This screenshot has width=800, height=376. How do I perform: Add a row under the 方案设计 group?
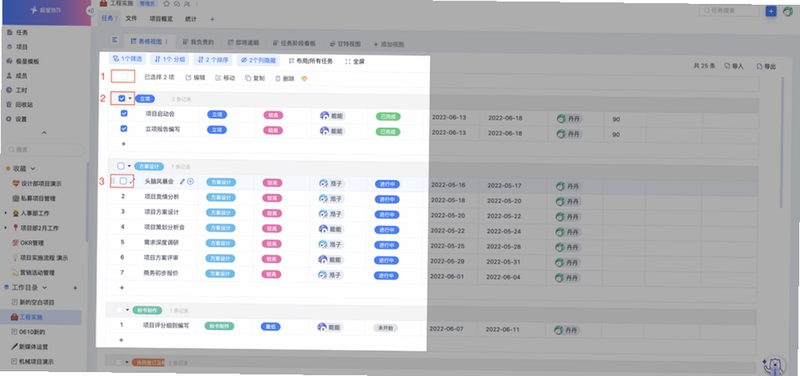tap(121, 287)
